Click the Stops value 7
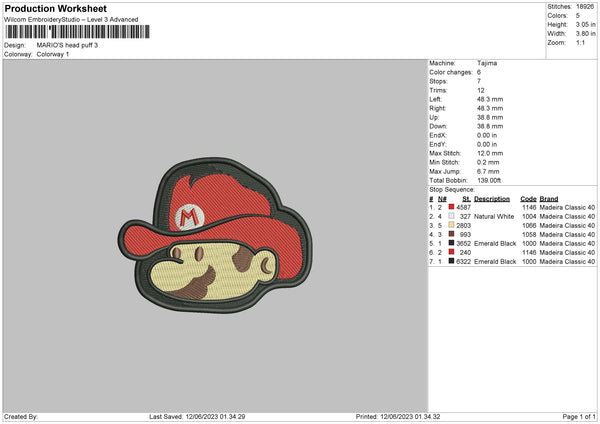The width and height of the screenshot is (600, 424). [x=479, y=81]
